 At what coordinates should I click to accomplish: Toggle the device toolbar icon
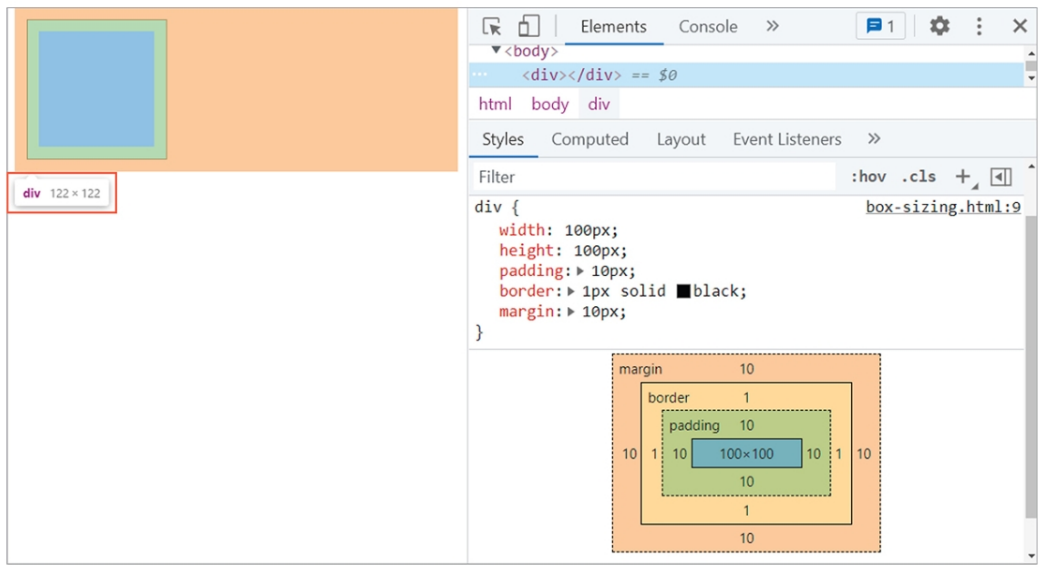coord(528,27)
